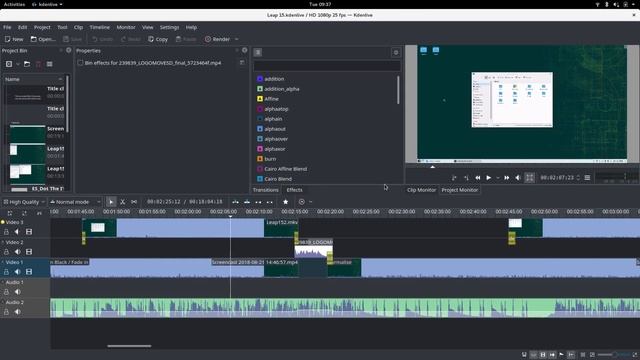Choose the spacer tool next to razor
This screenshot has width=640, height=360.
[134, 202]
